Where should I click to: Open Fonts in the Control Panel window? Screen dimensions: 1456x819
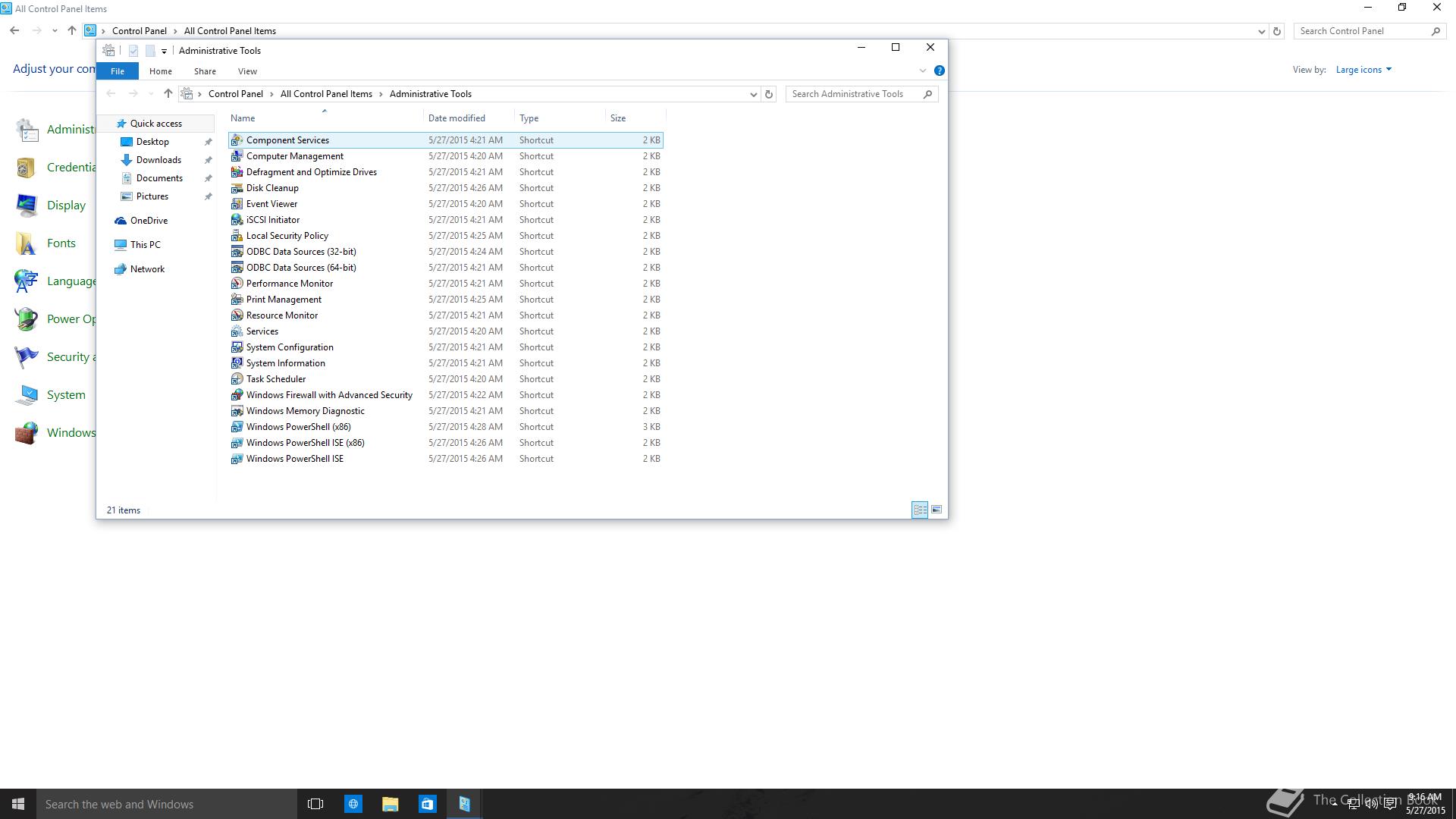tap(61, 243)
